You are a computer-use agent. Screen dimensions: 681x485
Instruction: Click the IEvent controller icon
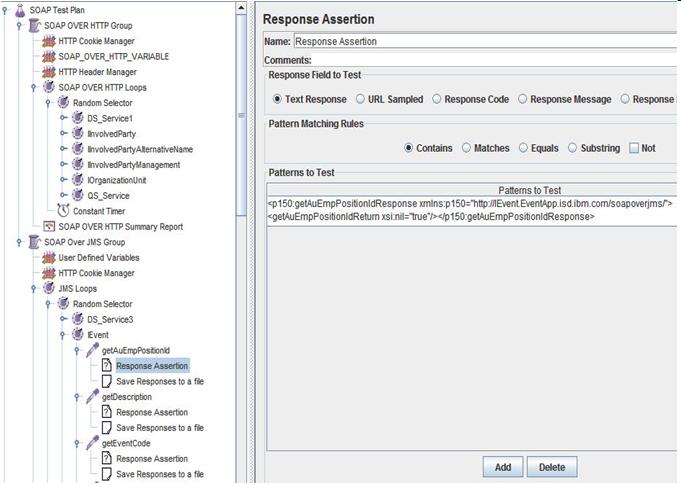tap(78, 335)
